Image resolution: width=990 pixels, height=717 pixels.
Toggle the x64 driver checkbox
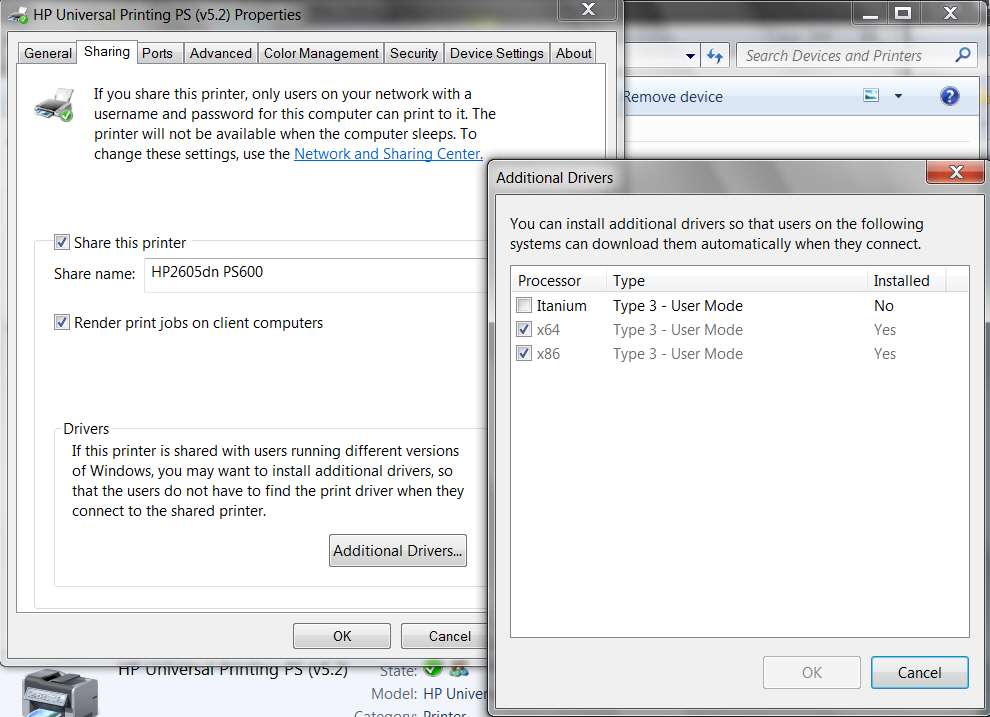(523, 329)
